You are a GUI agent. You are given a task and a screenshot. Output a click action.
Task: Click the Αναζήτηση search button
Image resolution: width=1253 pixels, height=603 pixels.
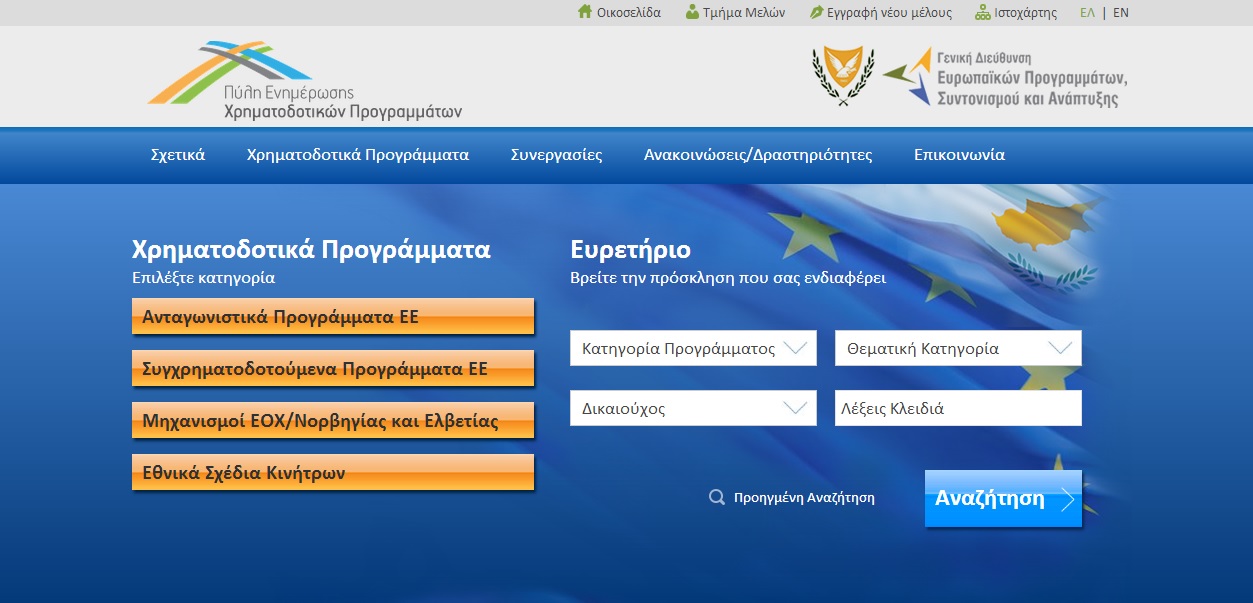point(1003,498)
